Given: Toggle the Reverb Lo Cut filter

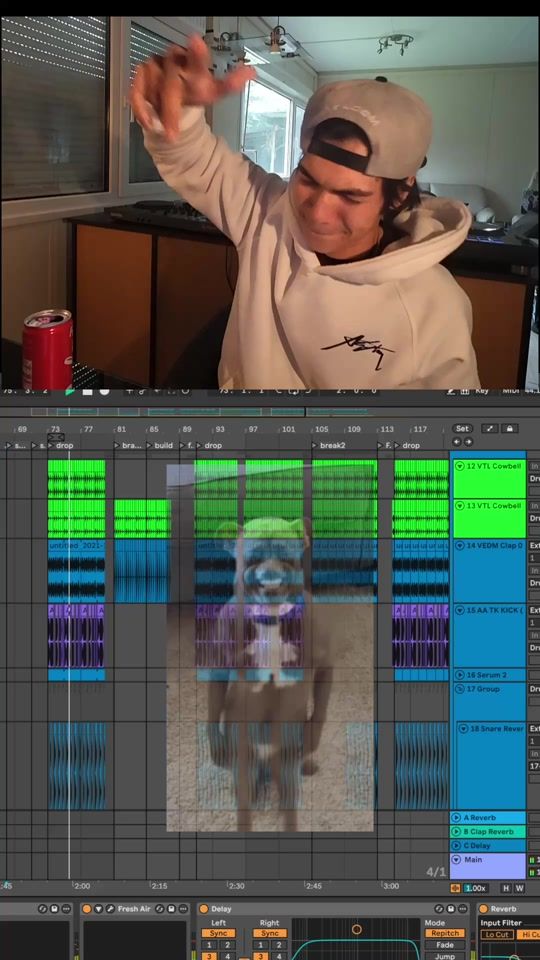Looking at the screenshot, I should coord(497,935).
